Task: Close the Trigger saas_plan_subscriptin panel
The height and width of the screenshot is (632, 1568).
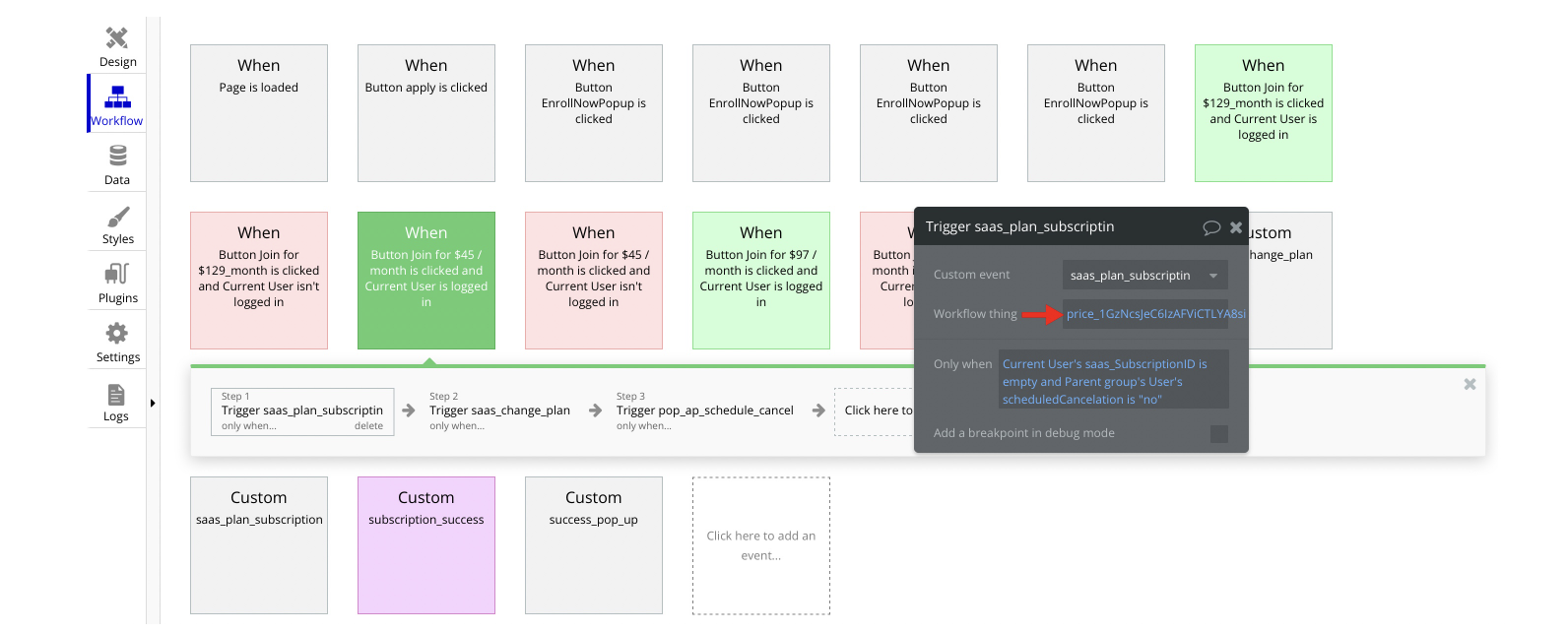Action: tap(1236, 227)
